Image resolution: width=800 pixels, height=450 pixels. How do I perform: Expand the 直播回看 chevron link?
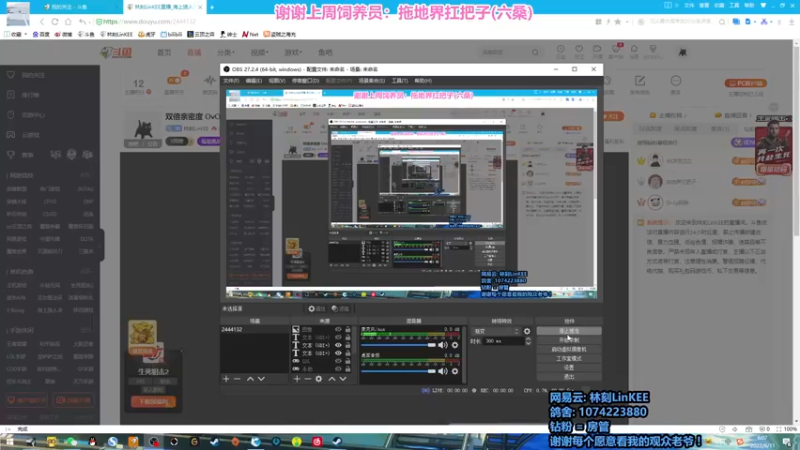(735, 115)
